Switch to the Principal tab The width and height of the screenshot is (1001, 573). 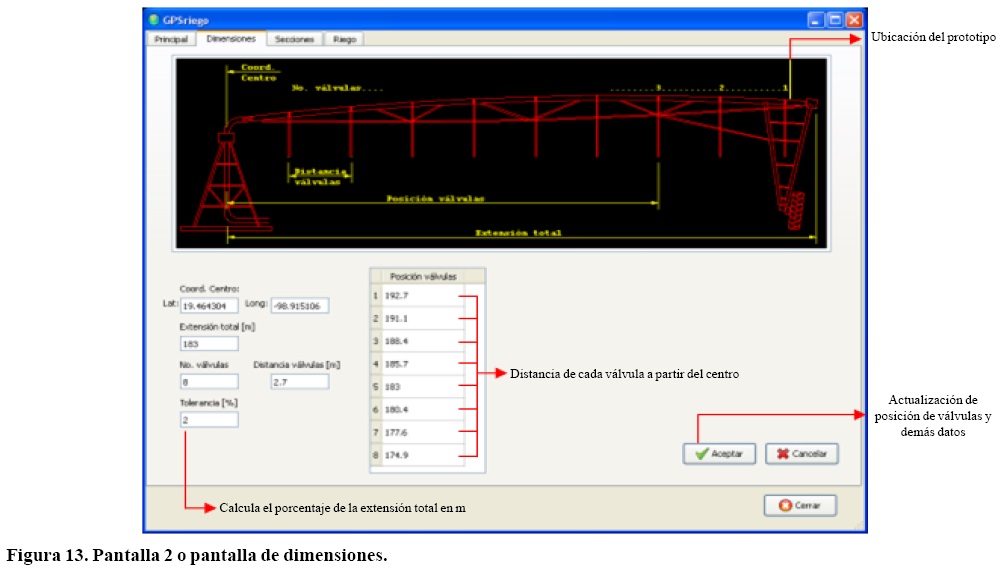tap(170, 39)
